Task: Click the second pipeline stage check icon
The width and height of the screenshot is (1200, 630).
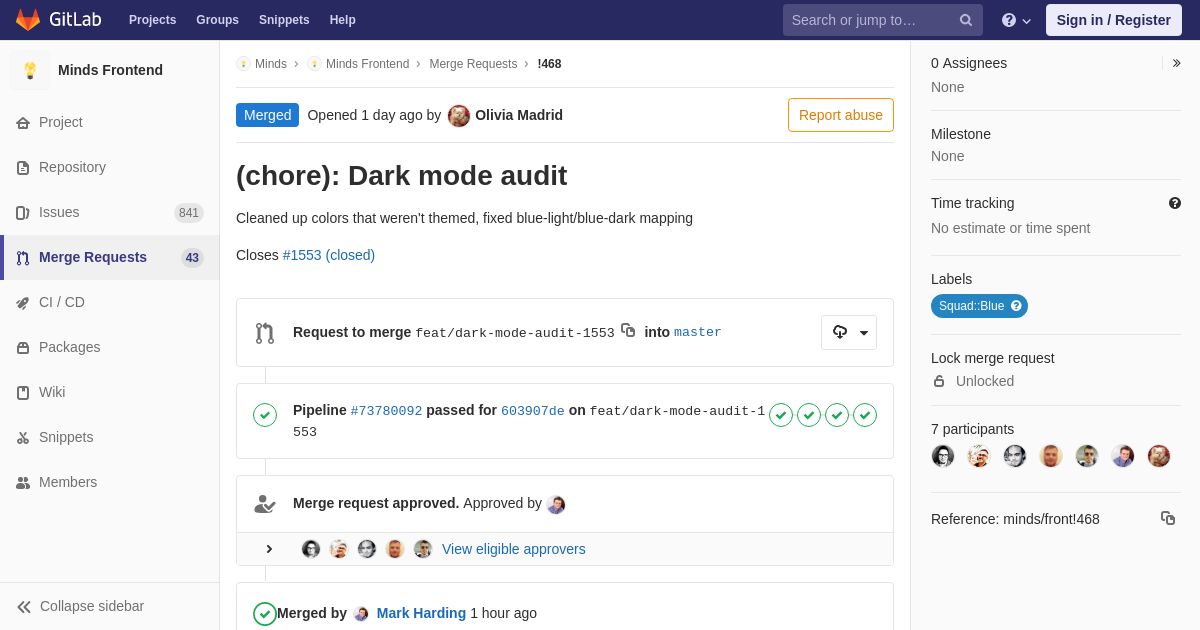Action: [809, 415]
